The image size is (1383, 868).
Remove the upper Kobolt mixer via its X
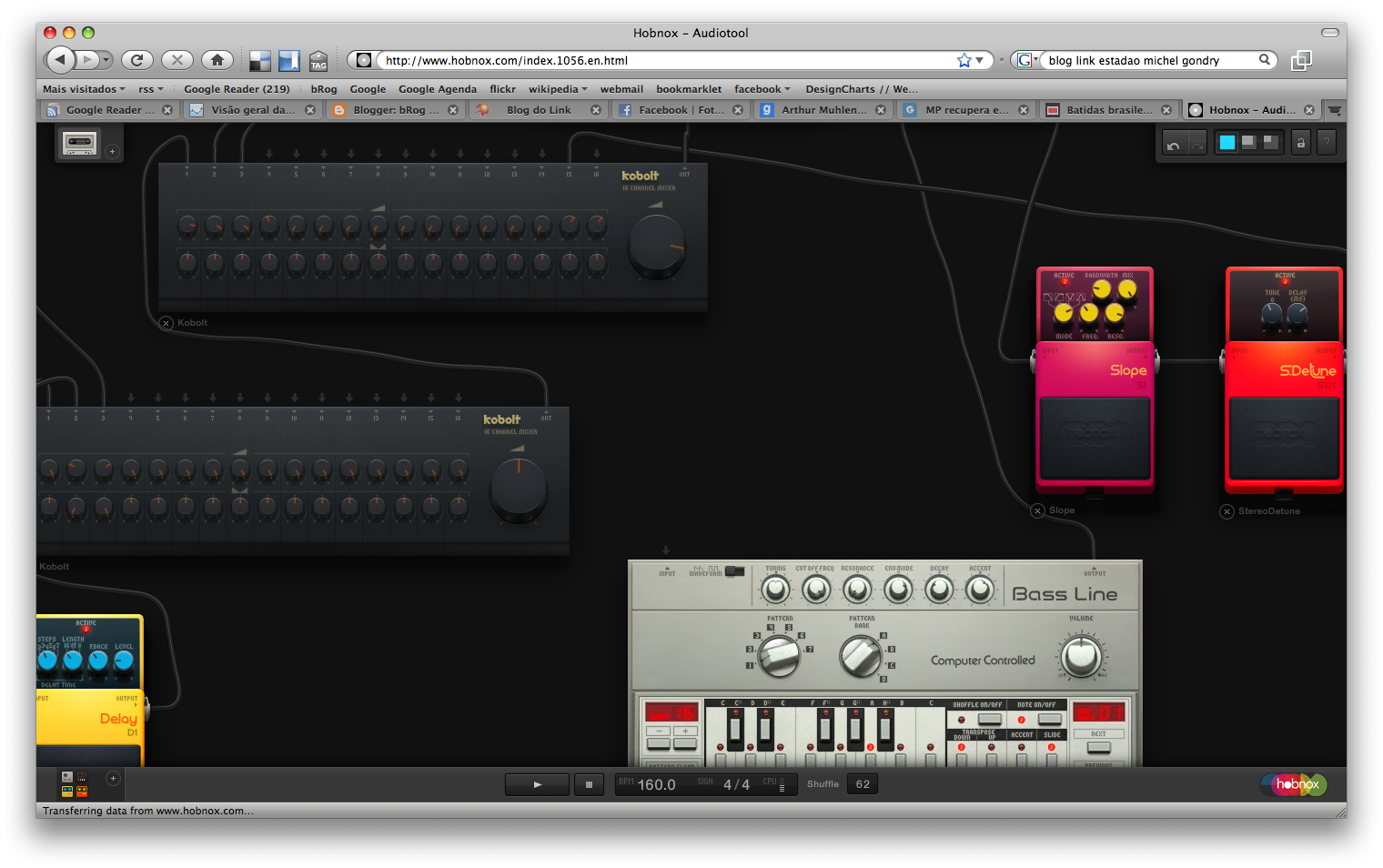coord(166,323)
